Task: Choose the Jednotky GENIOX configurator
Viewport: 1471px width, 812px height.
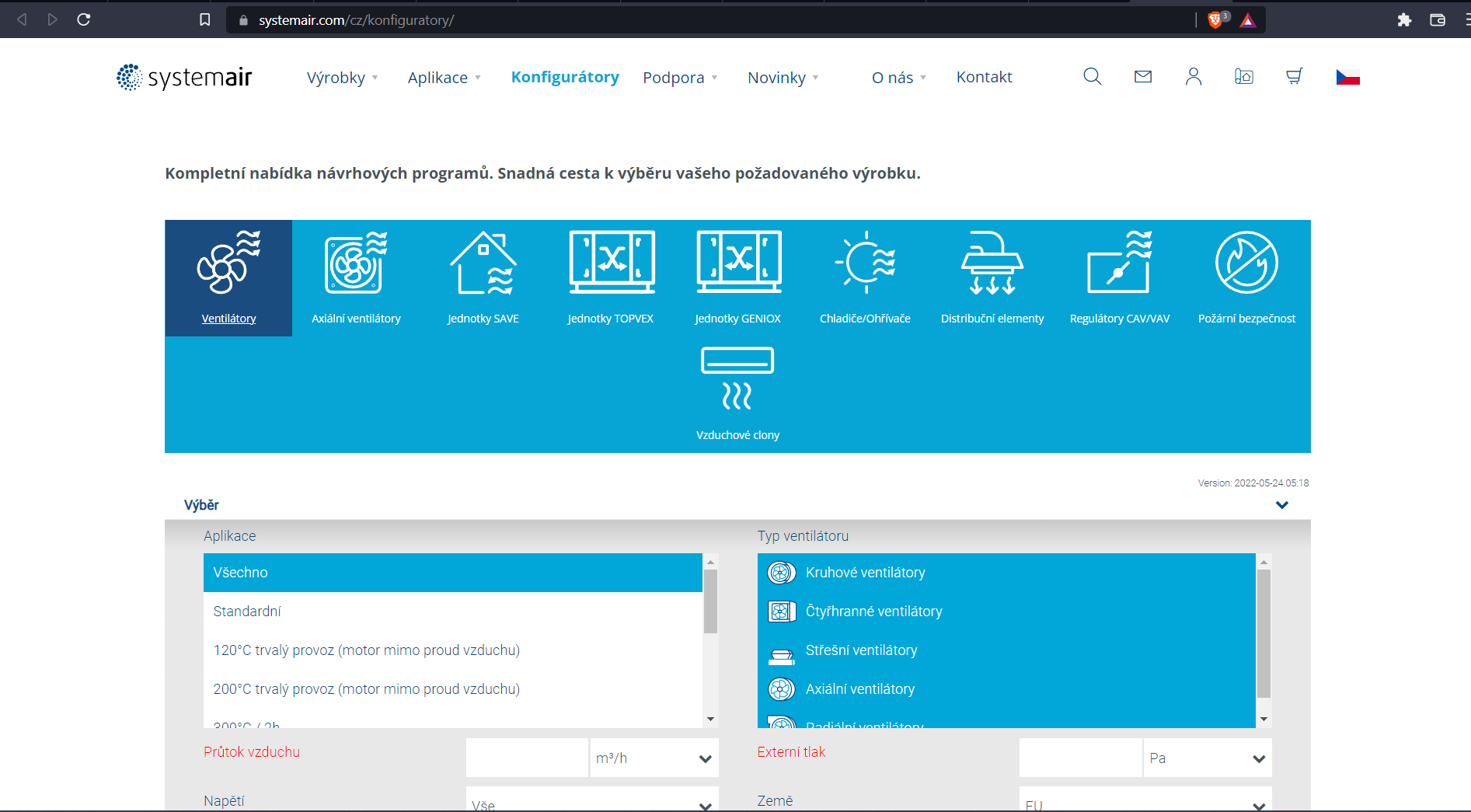Action: tap(738, 278)
